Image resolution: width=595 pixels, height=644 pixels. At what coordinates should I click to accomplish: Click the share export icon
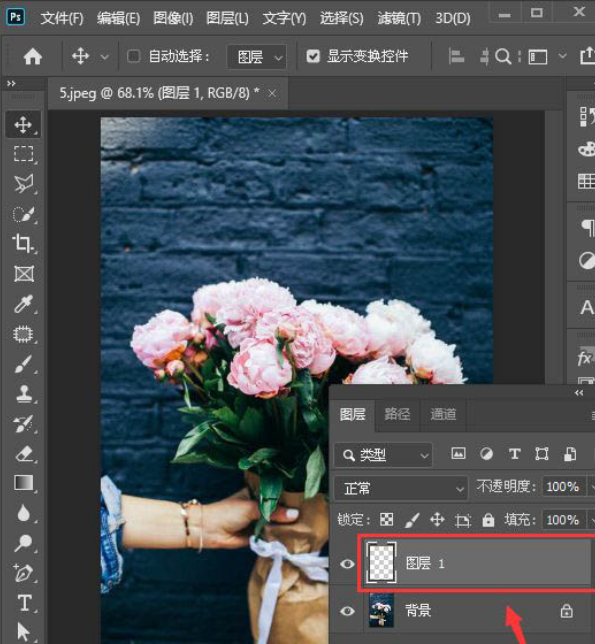(587, 56)
